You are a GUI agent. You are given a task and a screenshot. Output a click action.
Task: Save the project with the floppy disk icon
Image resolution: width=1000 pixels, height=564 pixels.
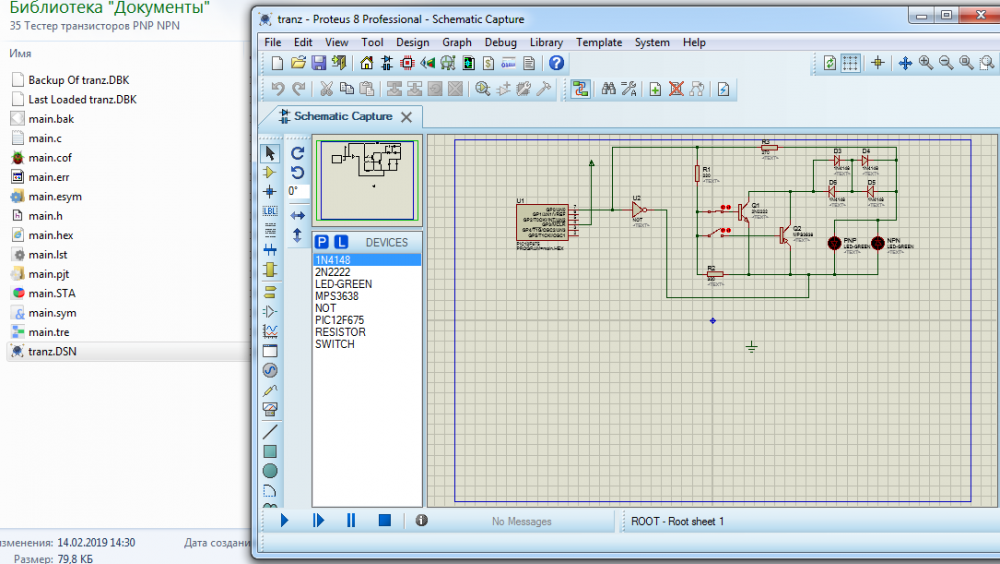click(319, 63)
